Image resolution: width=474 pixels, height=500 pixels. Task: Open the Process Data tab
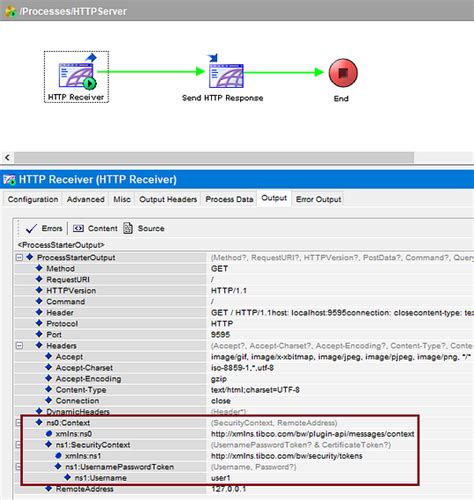(229, 199)
